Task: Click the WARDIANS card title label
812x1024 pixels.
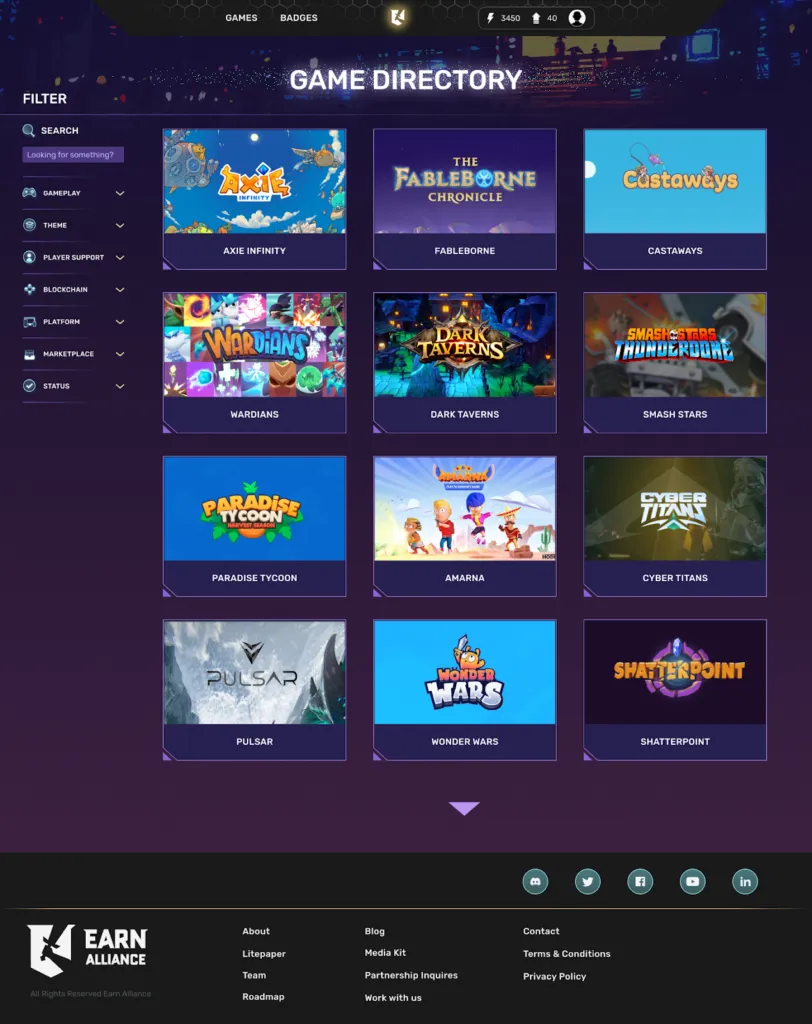Action: pyautogui.click(x=254, y=414)
